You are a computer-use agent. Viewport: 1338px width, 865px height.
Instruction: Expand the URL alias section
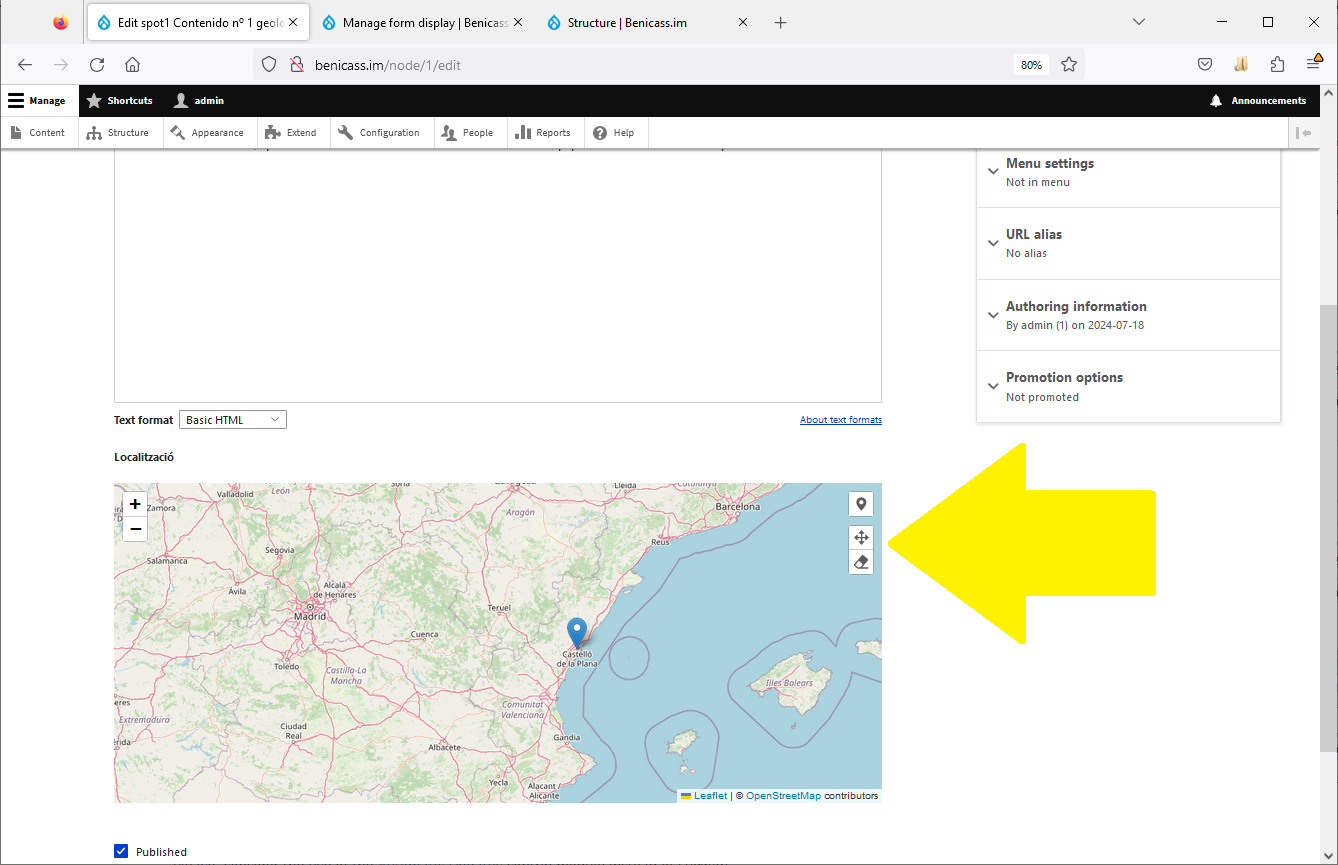[1128, 243]
